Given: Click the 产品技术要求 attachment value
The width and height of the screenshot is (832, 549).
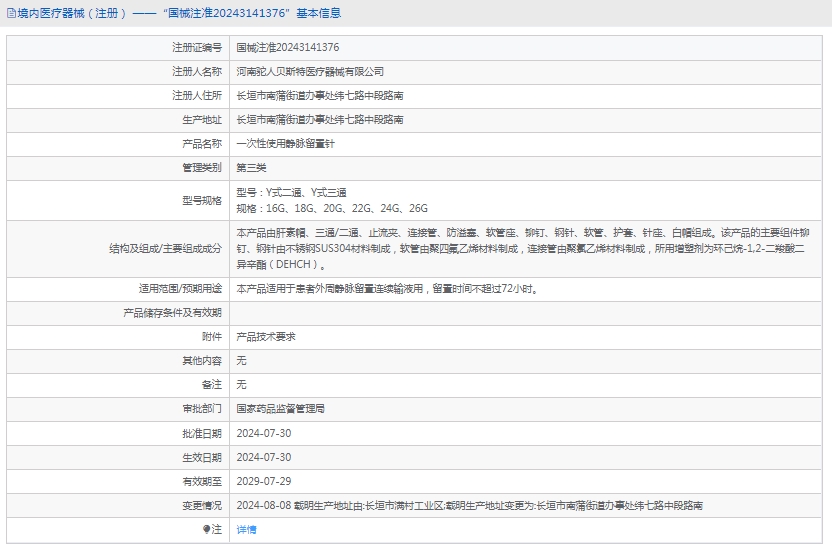Looking at the screenshot, I should [265, 336].
